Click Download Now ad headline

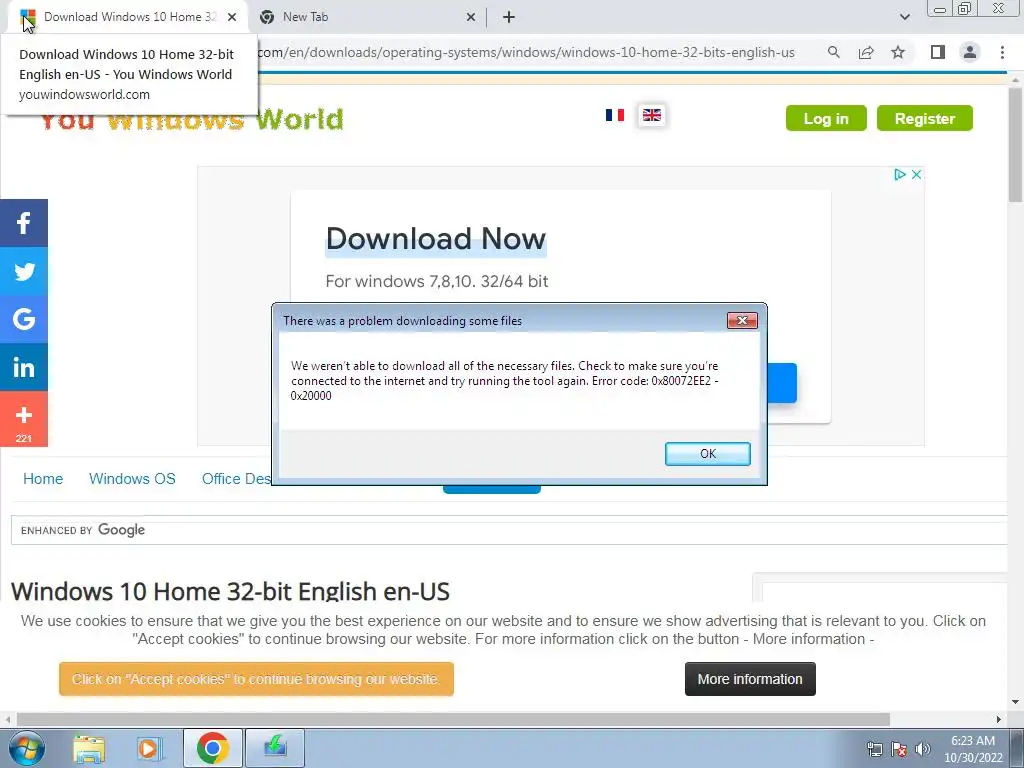coord(436,238)
